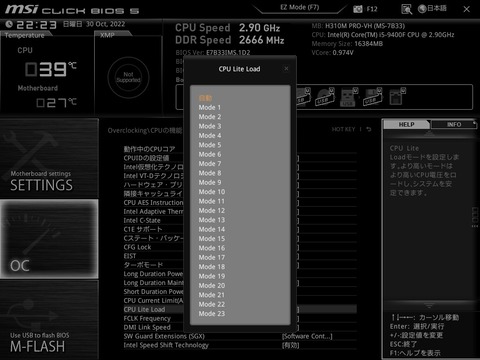Switch to the HELP tab
The width and height of the screenshot is (480, 360).
pos(406,124)
